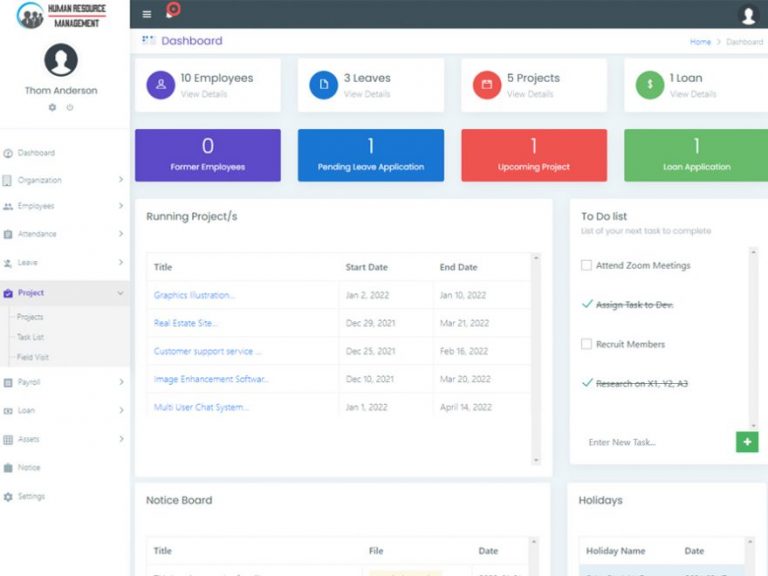Check the Attend Zoom Meetings checkbox

pyautogui.click(x=587, y=266)
